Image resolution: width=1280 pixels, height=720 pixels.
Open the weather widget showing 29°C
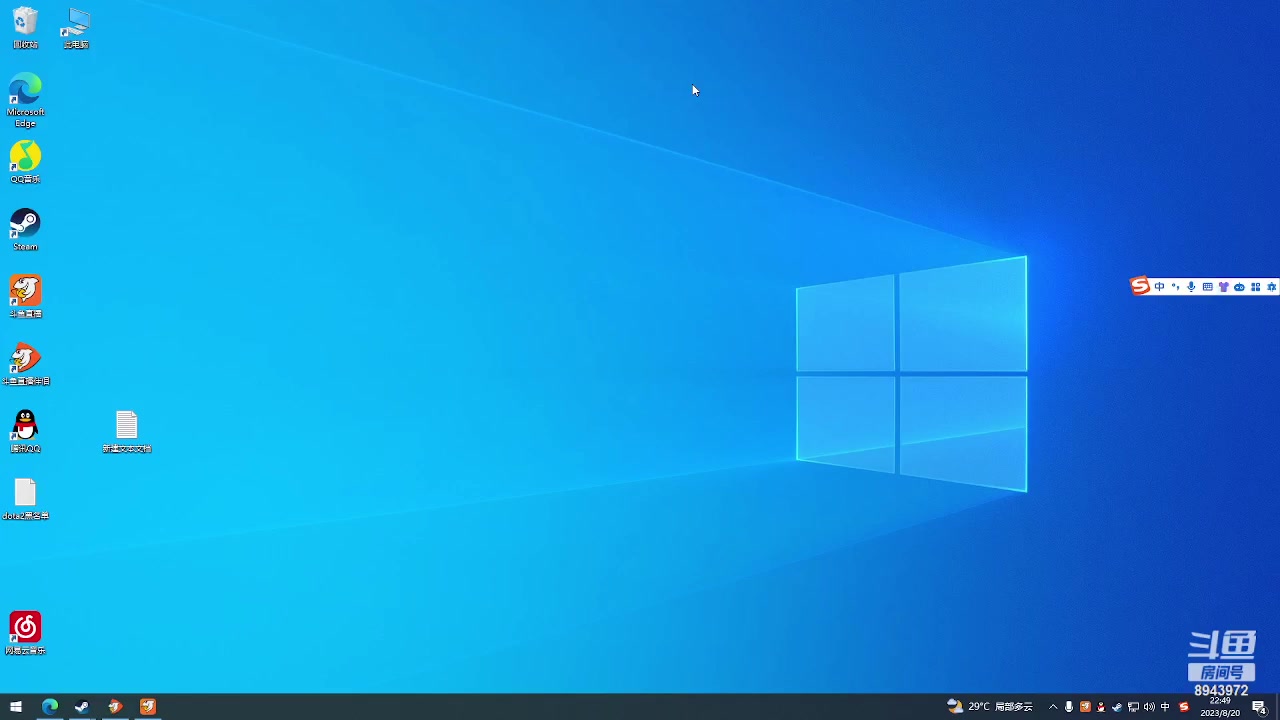tap(990, 707)
